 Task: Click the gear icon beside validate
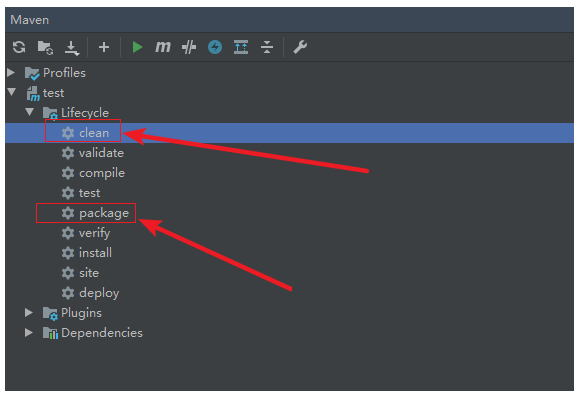coord(68,153)
